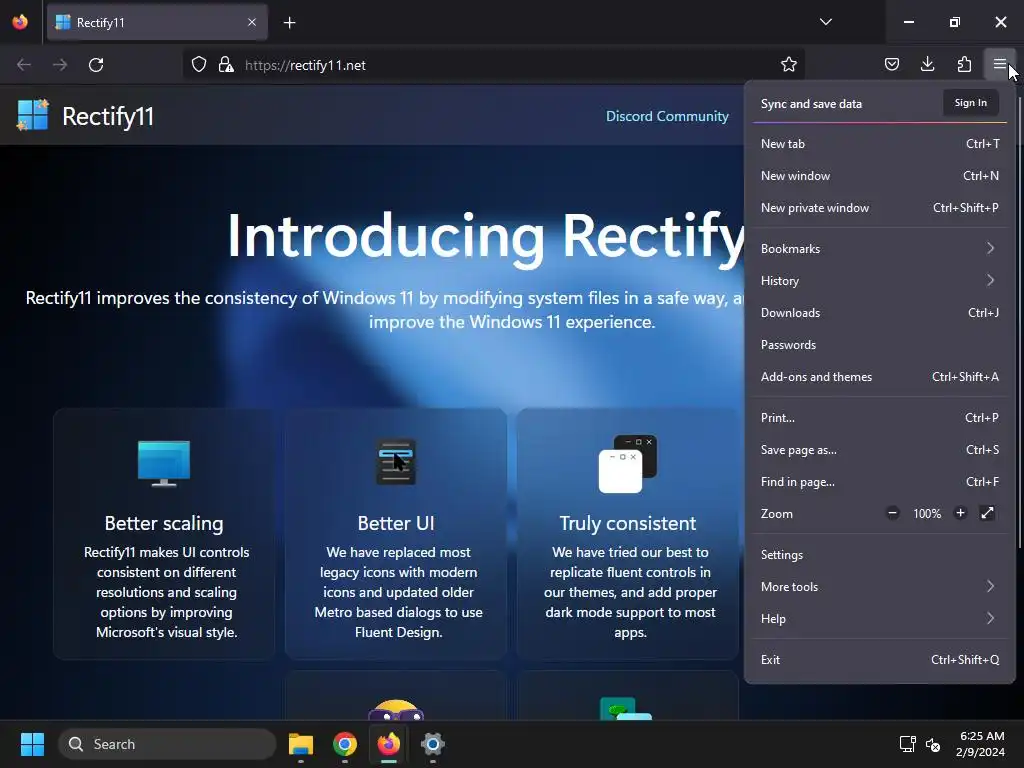Open Settings gear on the taskbar
The height and width of the screenshot is (768, 1024).
coord(432,744)
